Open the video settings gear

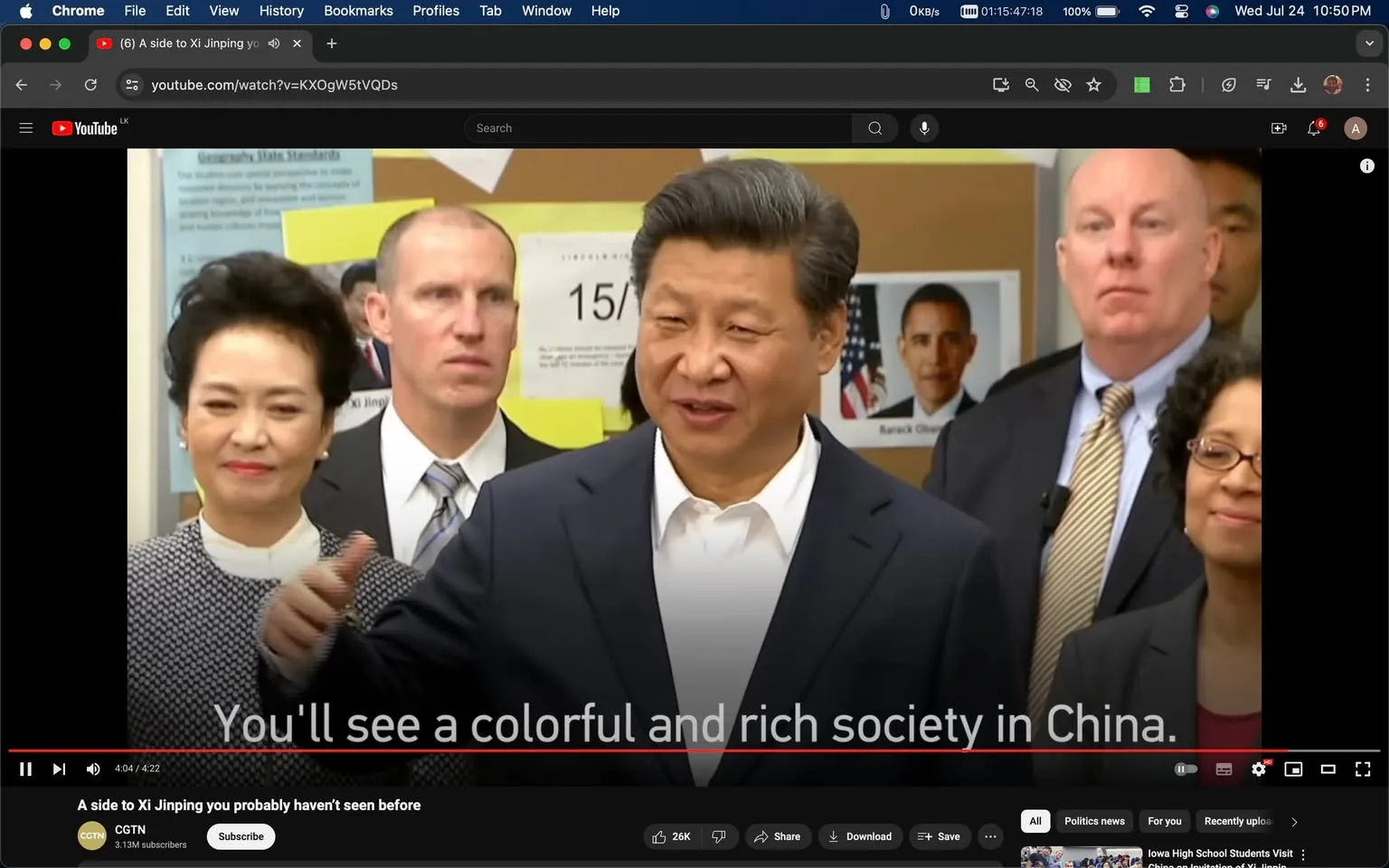pyautogui.click(x=1258, y=769)
